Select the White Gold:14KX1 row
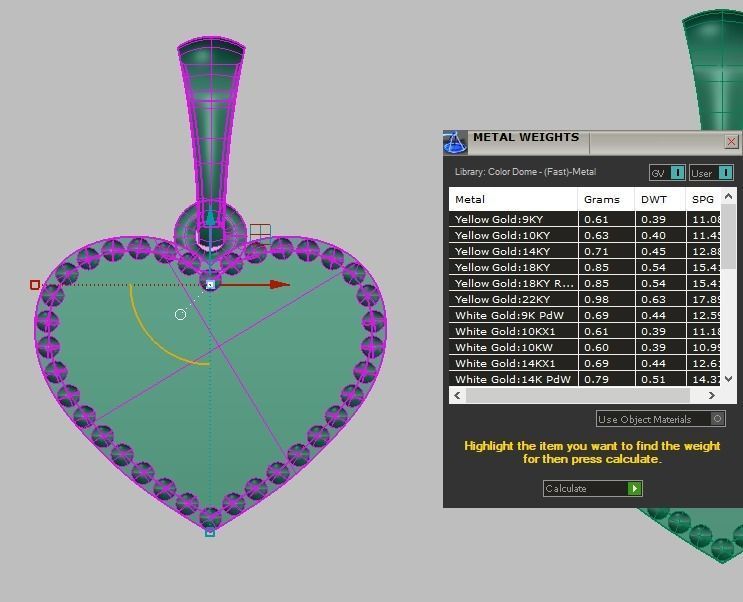Image resolution: width=743 pixels, height=602 pixels. coord(585,364)
